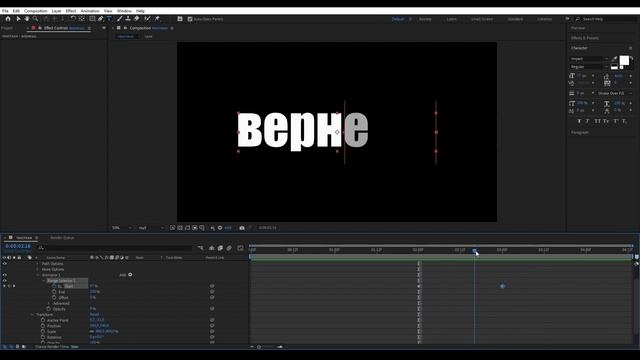
Task: Open the Animation menu
Action: click(x=90, y=11)
